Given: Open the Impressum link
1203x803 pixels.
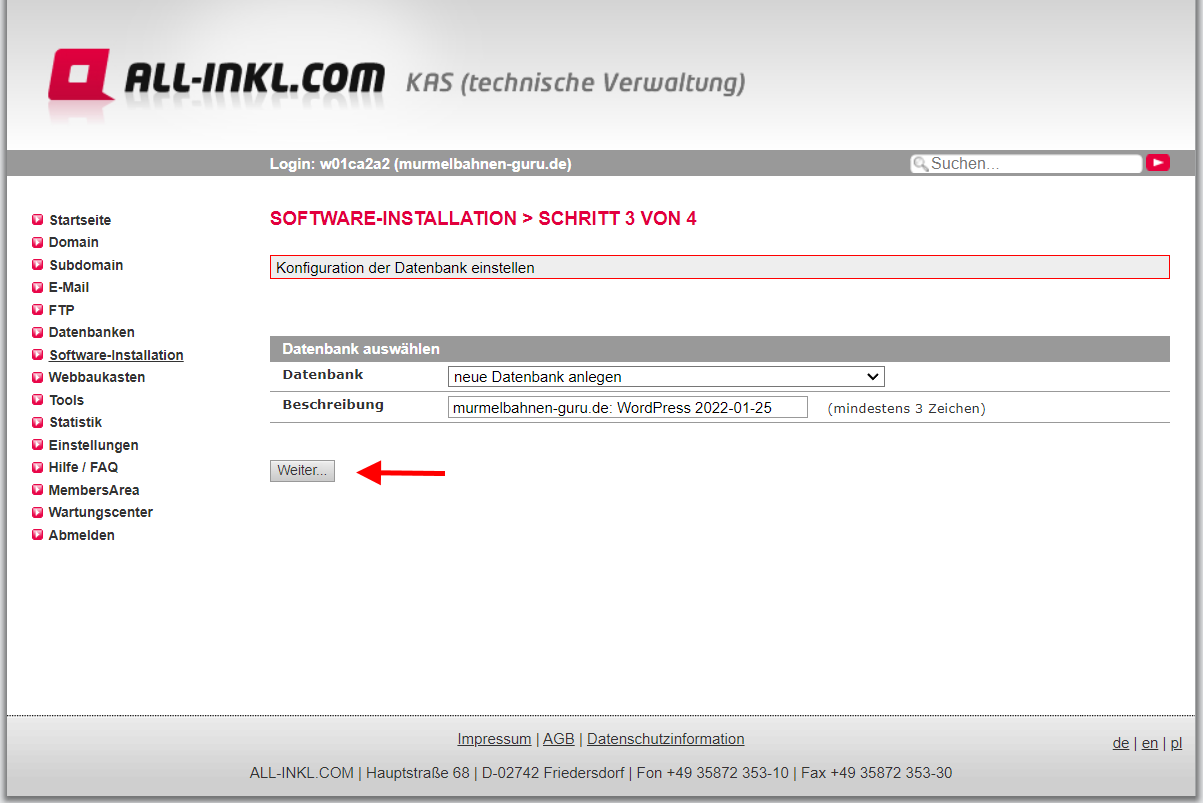Looking at the screenshot, I should click(494, 739).
